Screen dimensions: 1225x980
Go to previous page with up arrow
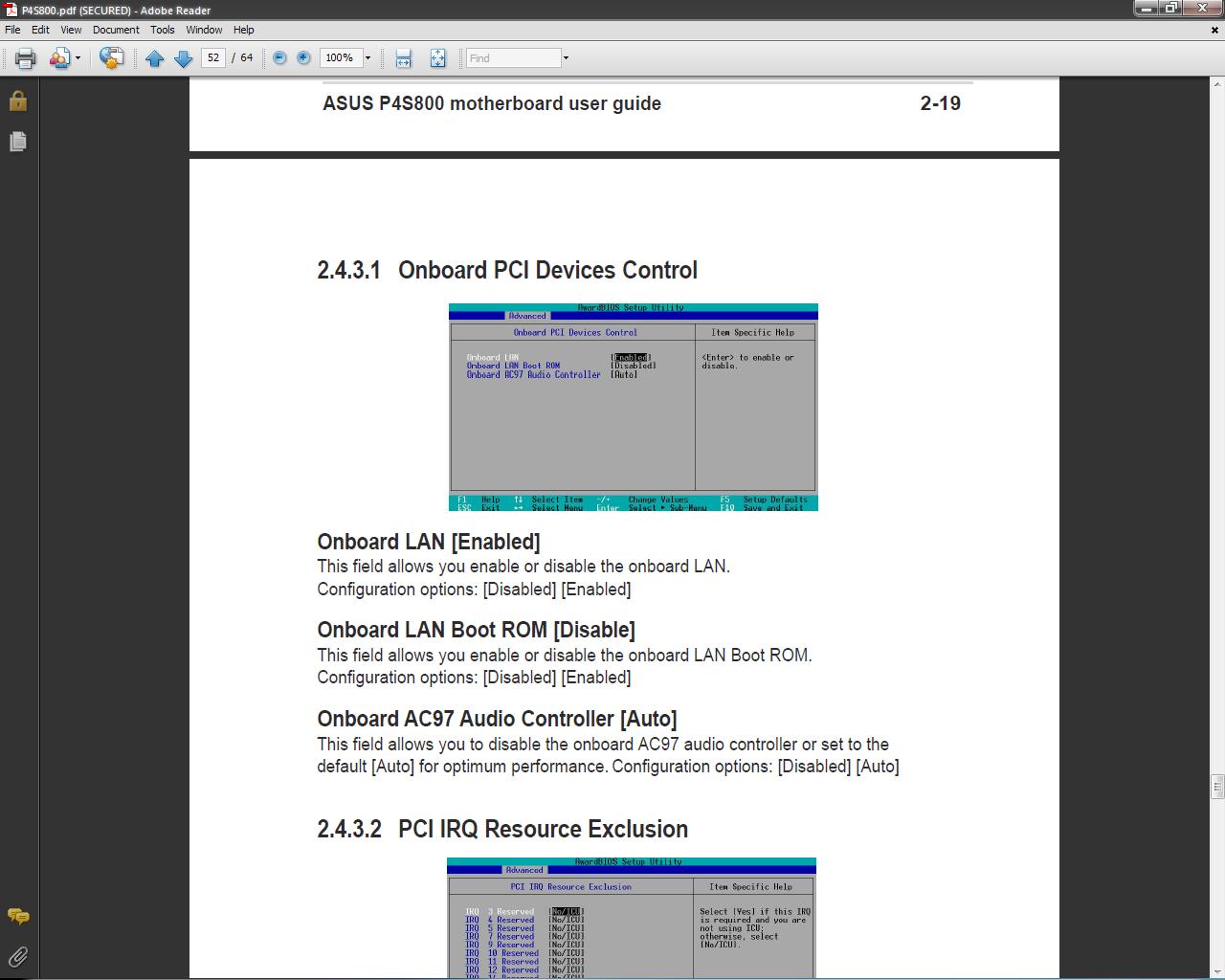point(155,58)
